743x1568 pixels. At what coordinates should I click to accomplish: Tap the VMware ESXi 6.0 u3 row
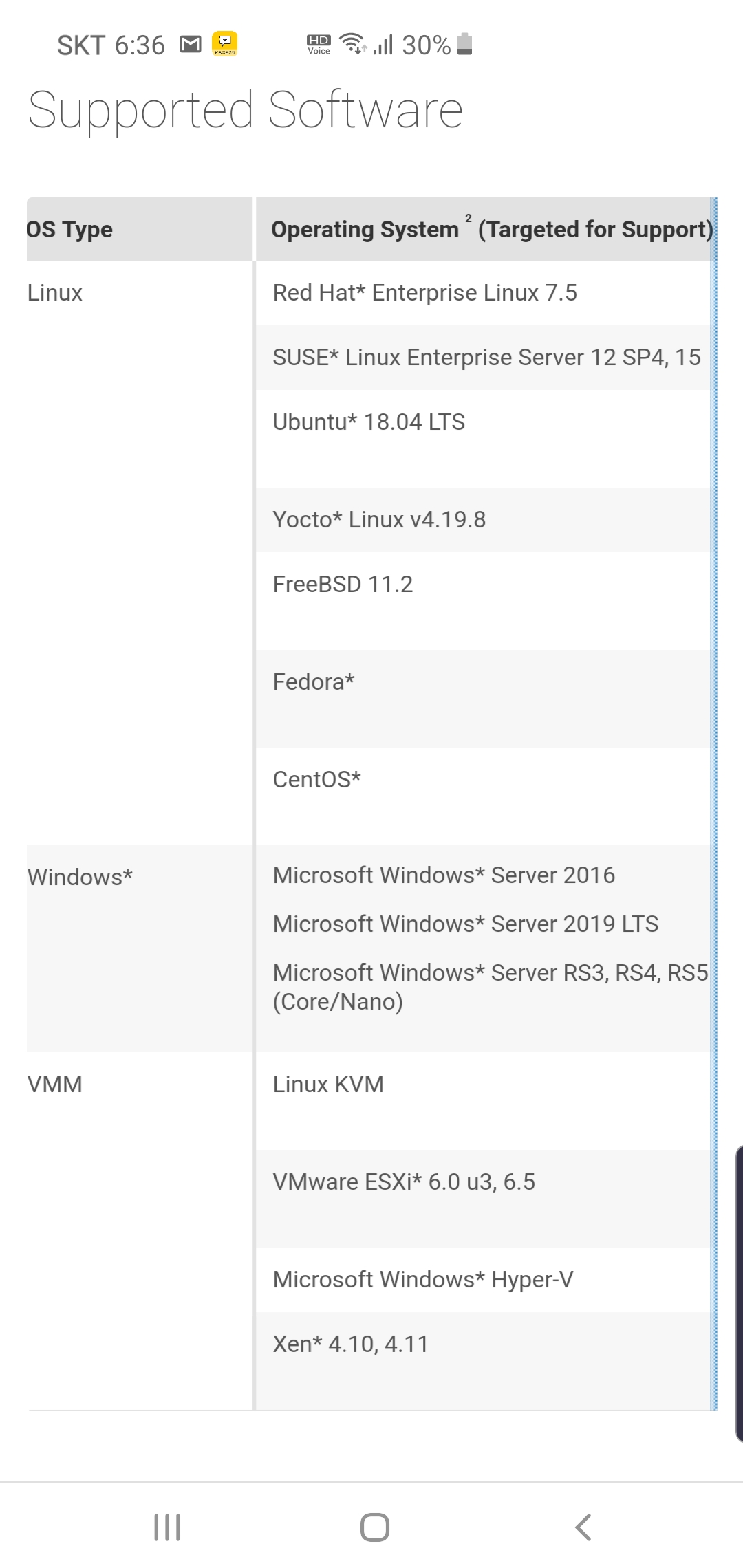coord(483,1199)
